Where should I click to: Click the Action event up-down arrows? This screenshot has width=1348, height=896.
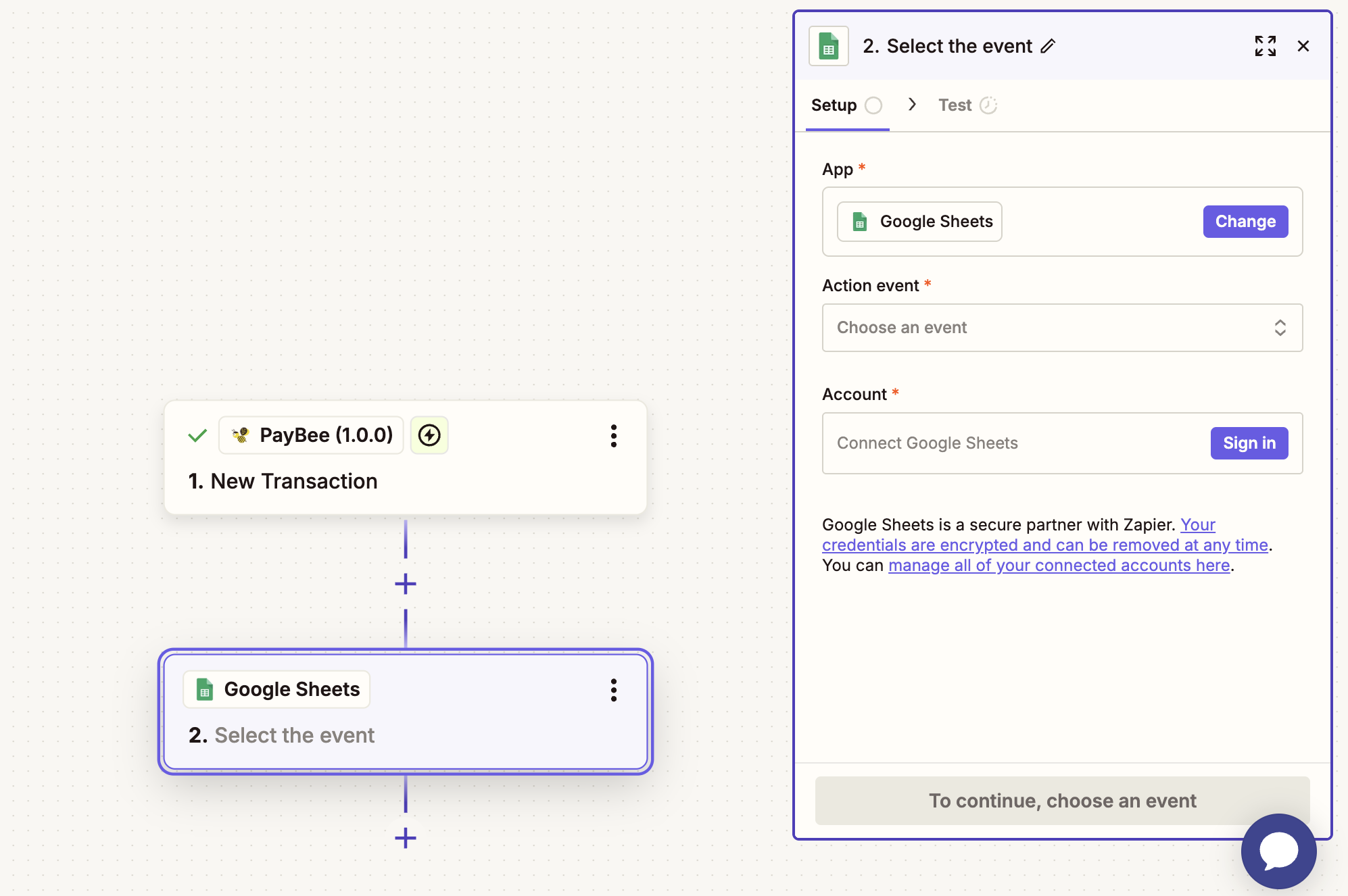point(1280,328)
